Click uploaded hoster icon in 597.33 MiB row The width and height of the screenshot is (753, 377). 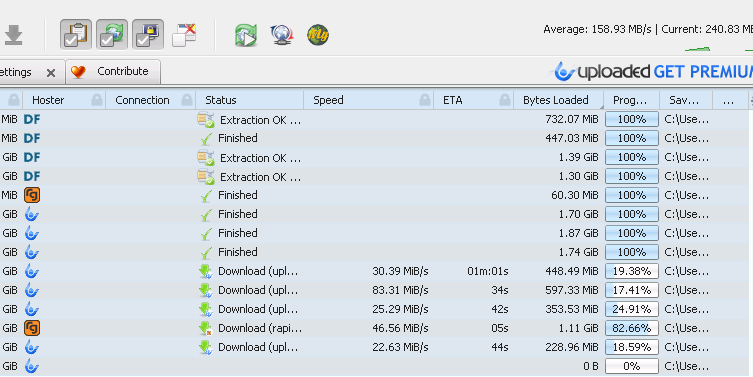32,290
